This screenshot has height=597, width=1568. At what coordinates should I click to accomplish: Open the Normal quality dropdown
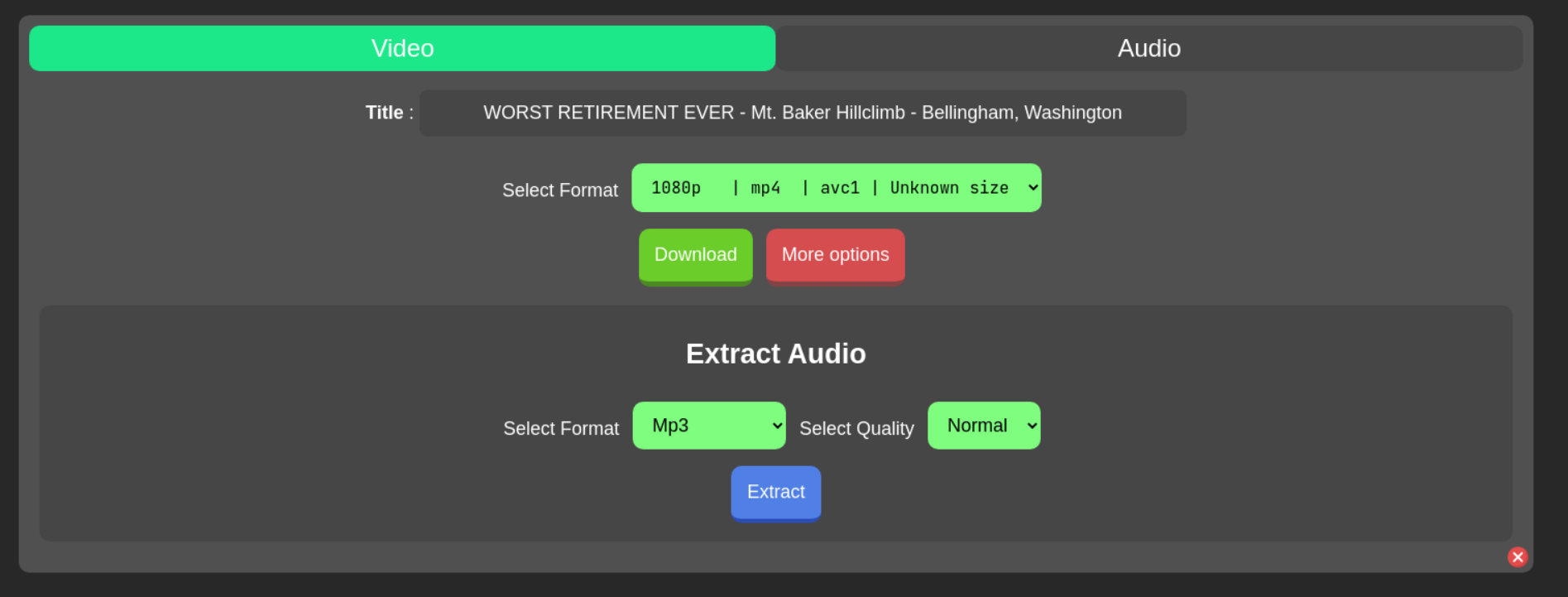(982, 426)
